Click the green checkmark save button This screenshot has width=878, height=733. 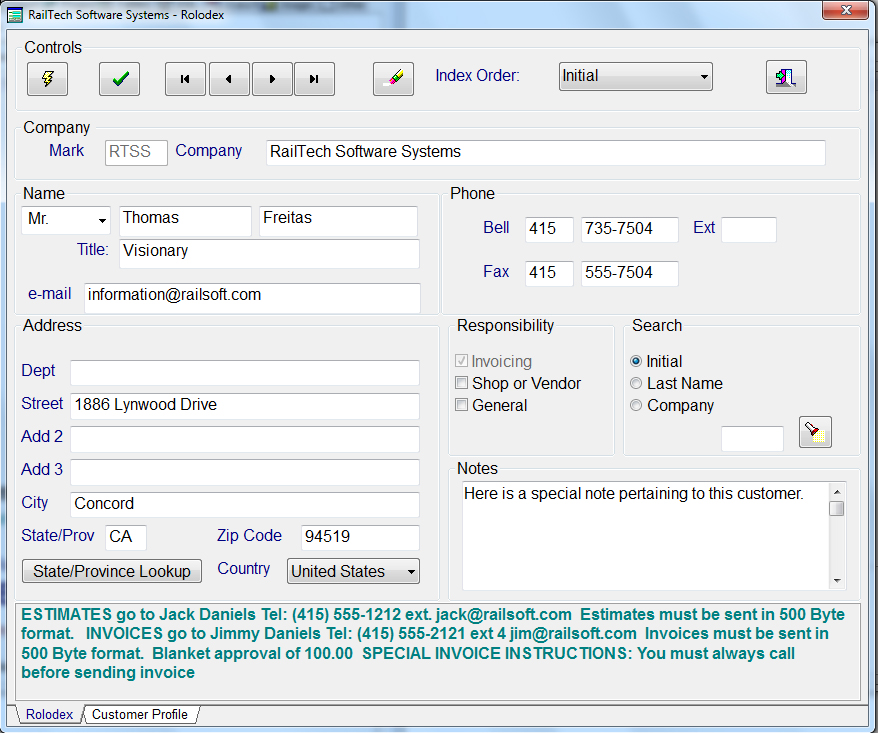pyautogui.click(x=119, y=79)
